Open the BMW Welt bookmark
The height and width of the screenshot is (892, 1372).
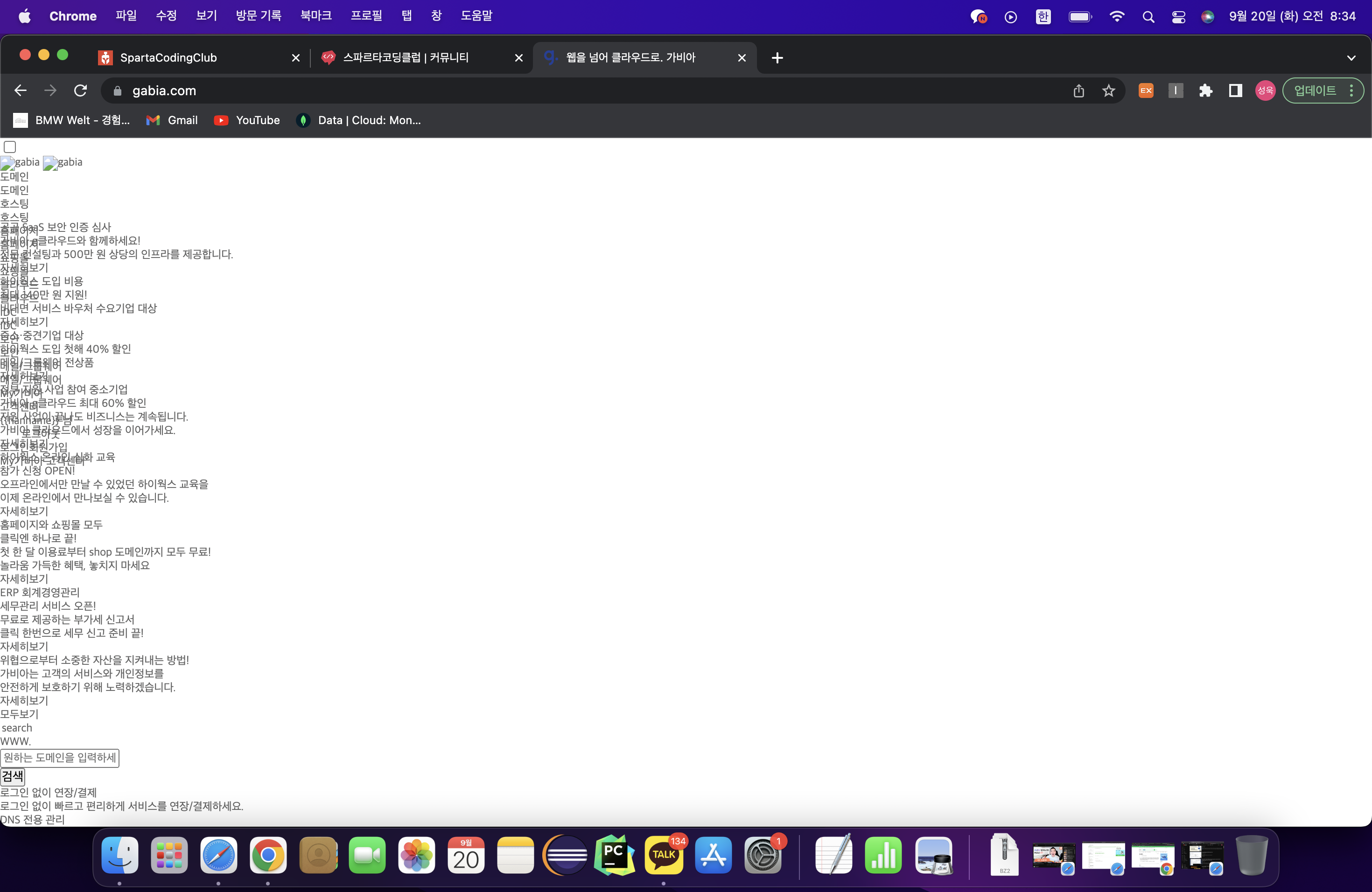point(71,120)
